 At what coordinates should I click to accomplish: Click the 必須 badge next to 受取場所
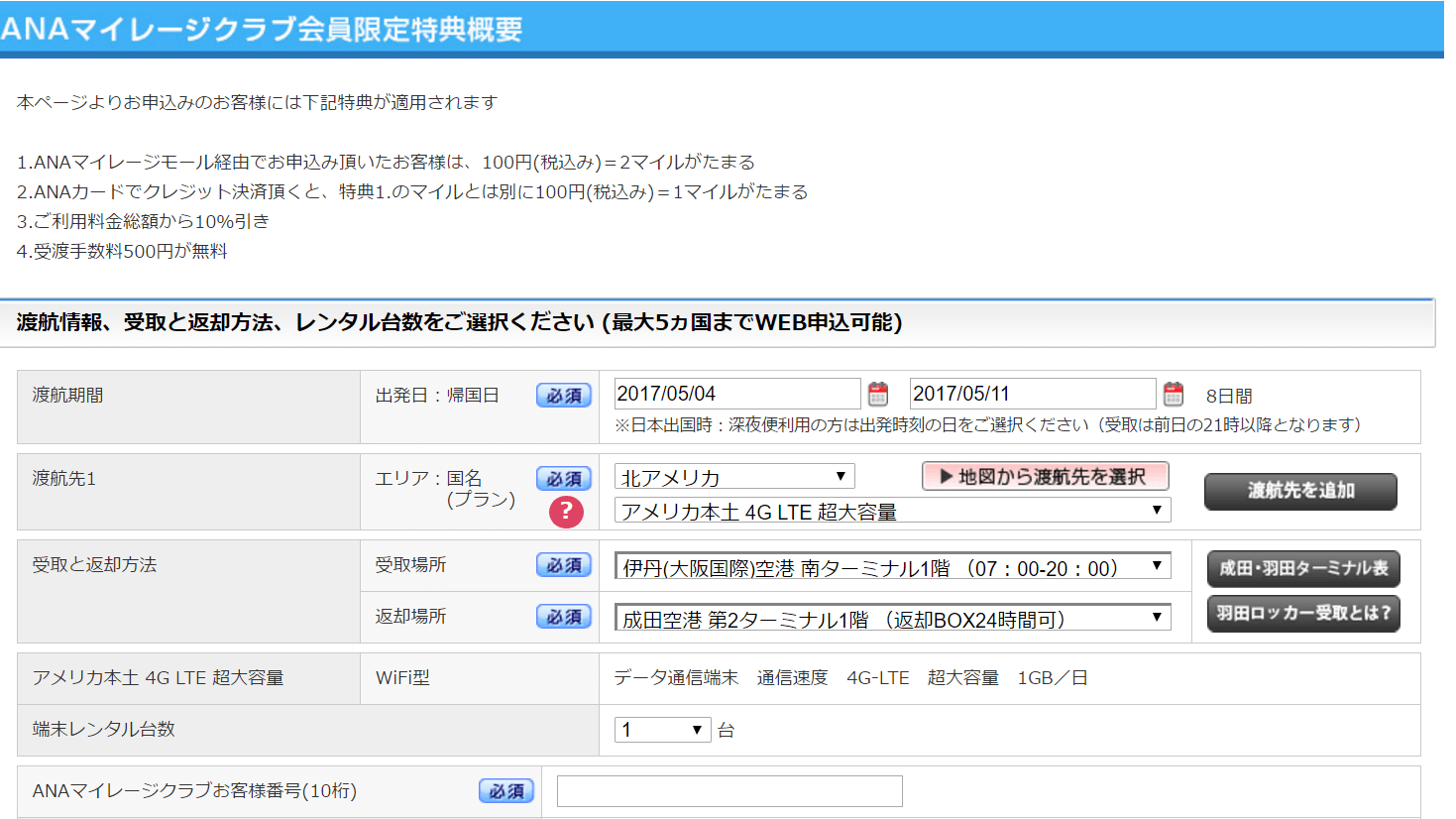[x=564, y=565]
